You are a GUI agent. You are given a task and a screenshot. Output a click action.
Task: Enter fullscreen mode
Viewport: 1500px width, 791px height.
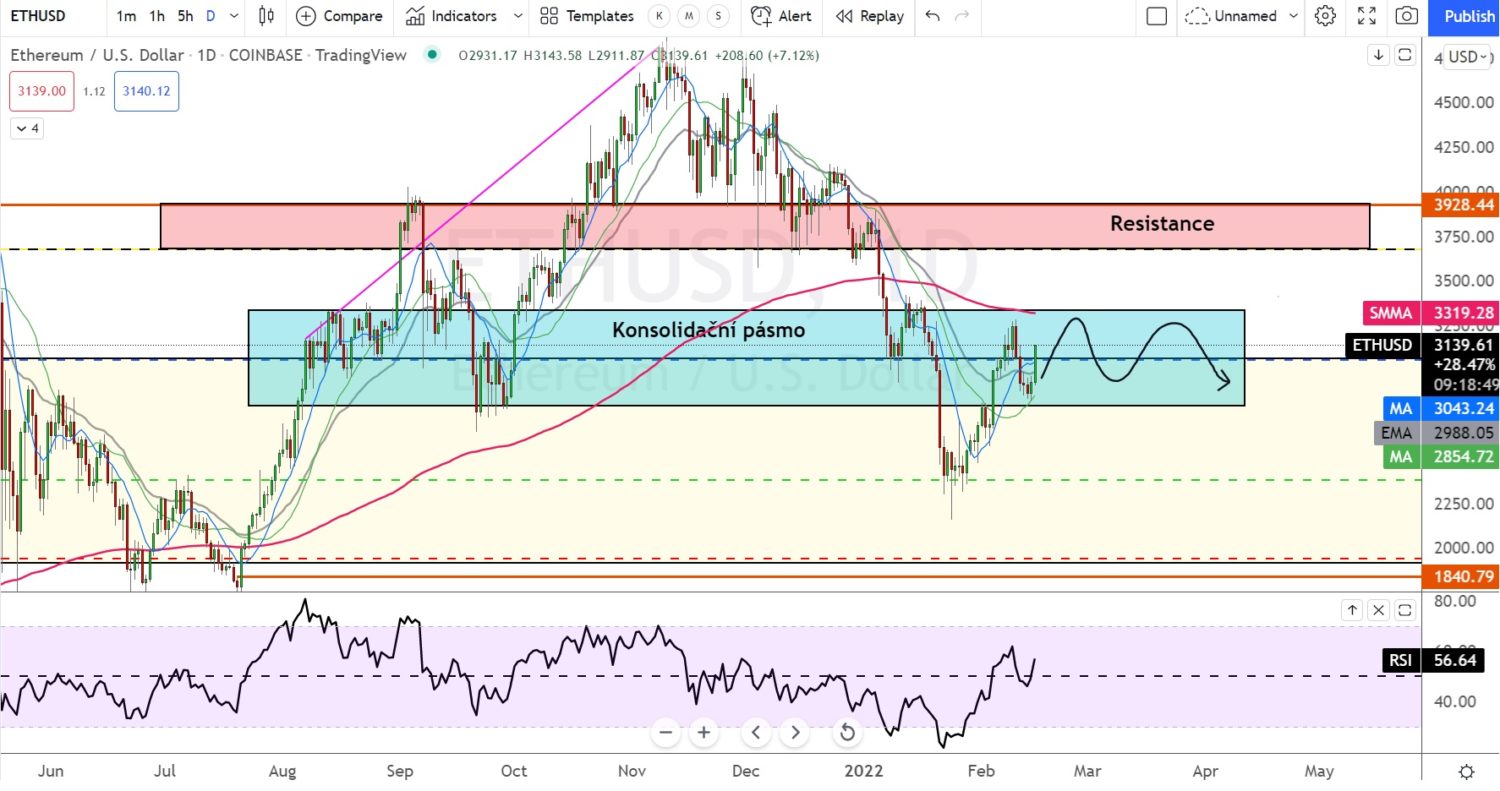pyautogui.click(x=1366, y=16)
